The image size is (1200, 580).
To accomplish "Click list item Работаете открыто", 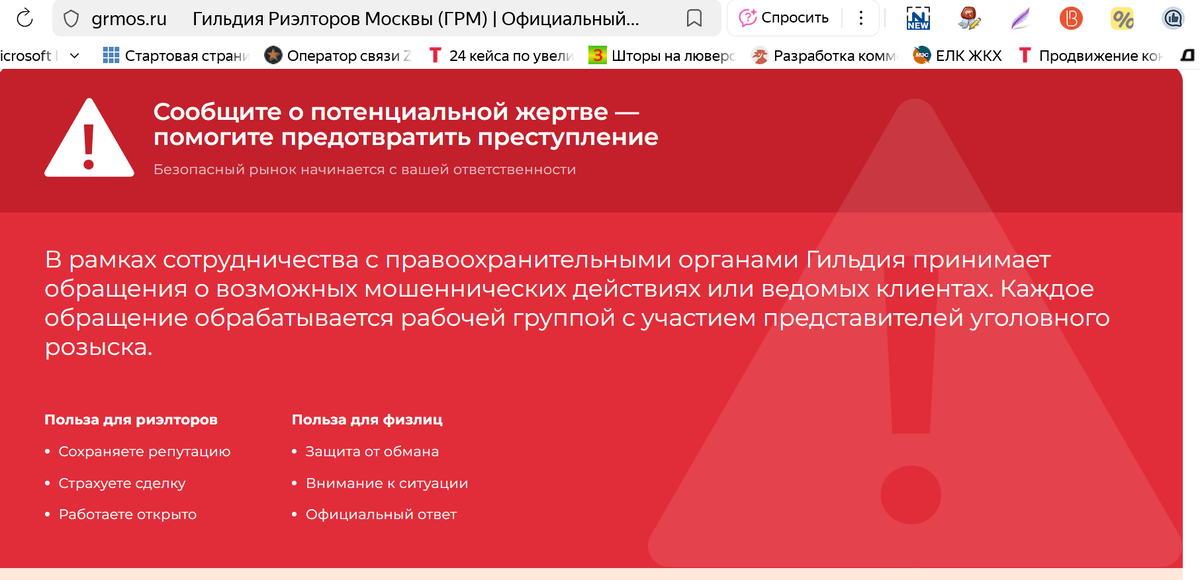I will 127,514.
